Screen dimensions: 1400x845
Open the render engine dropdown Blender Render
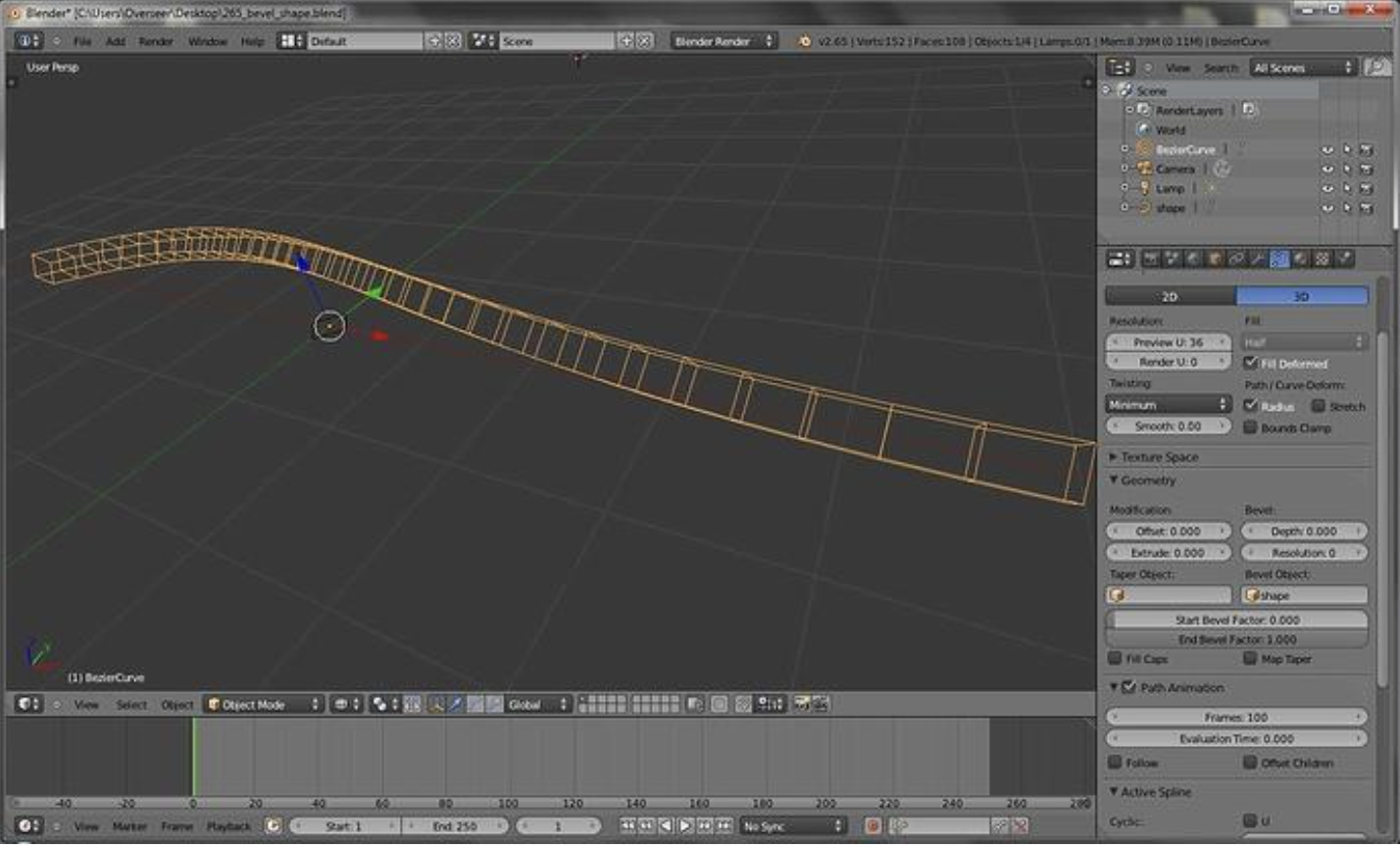tap(725, 41)
